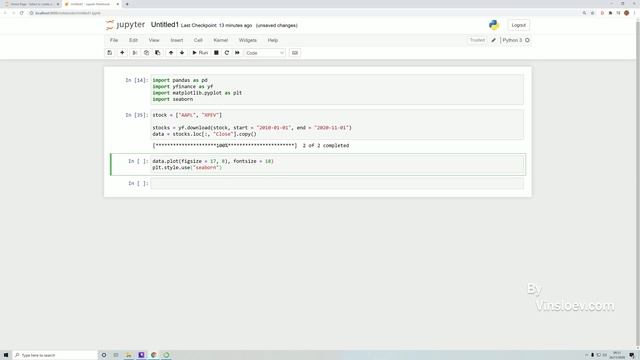Run the selected cell
The width and height of the screenshot is (640, 360).
coord(200,53)
